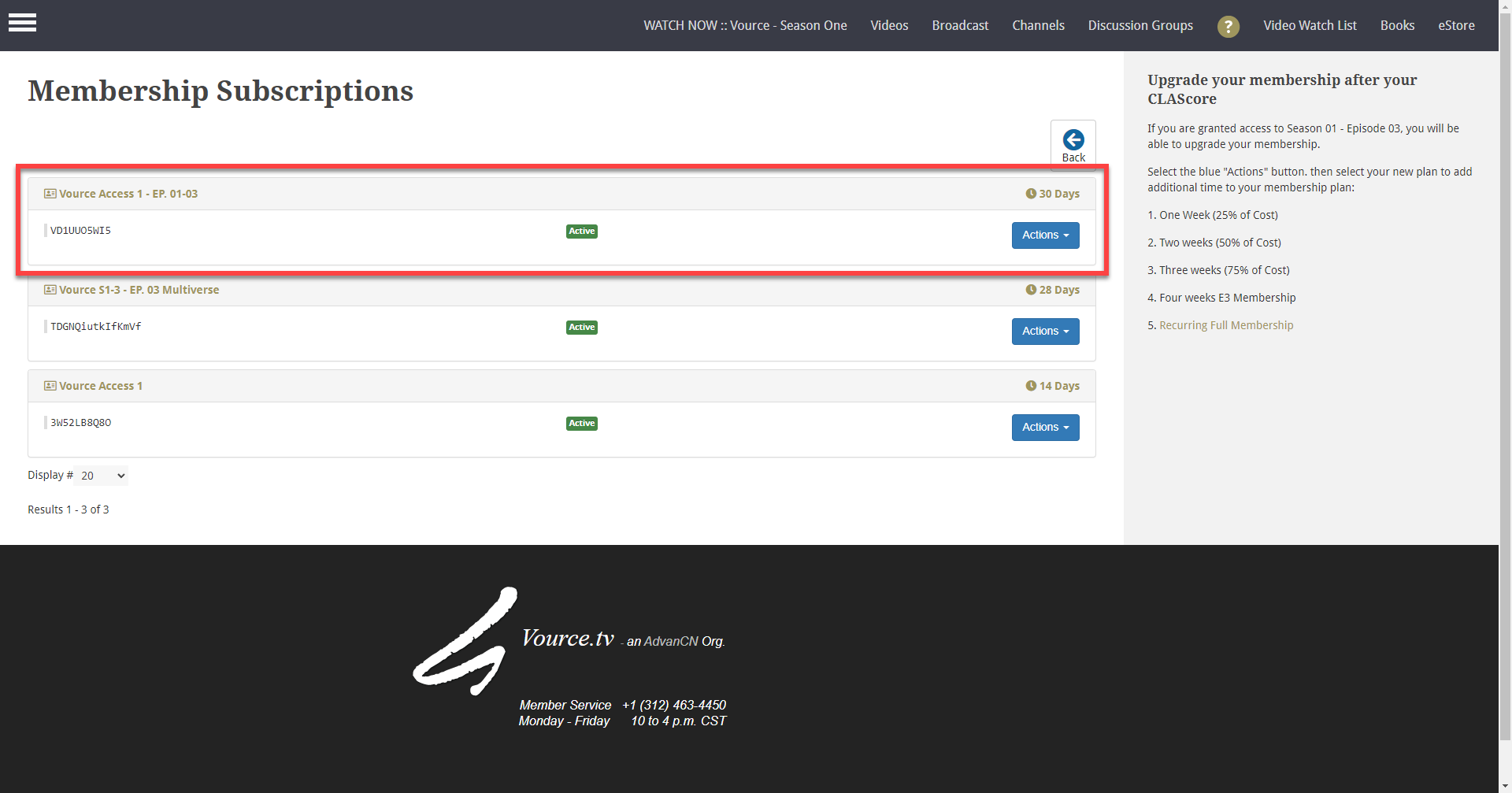Click the Active badge for TDGNQiutkIfKmVf
This screenshot has width=1512, height=793.
[x=582, y=328]
